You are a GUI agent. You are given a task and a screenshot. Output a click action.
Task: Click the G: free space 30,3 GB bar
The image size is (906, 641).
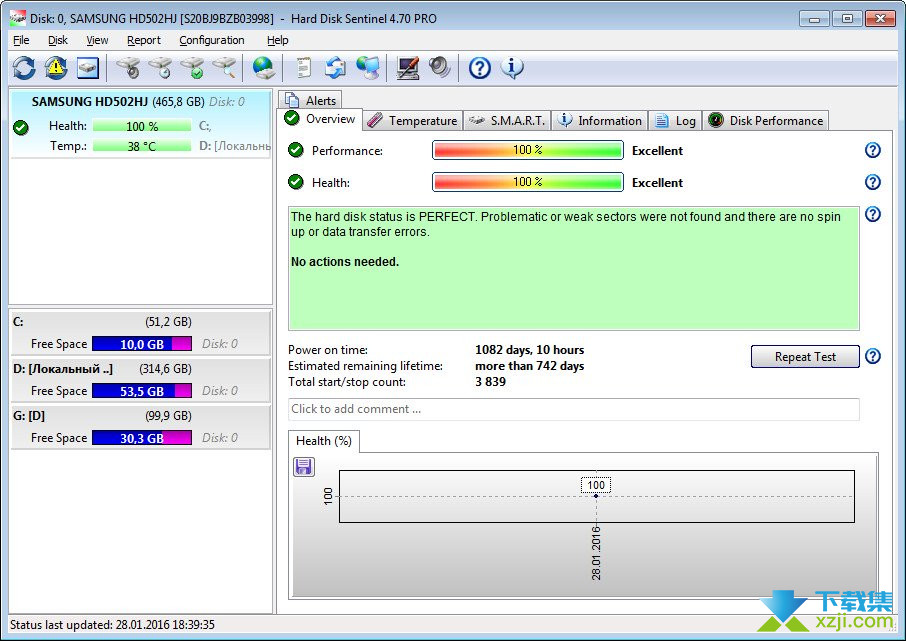pyautogui.click(x=142, y=438)
